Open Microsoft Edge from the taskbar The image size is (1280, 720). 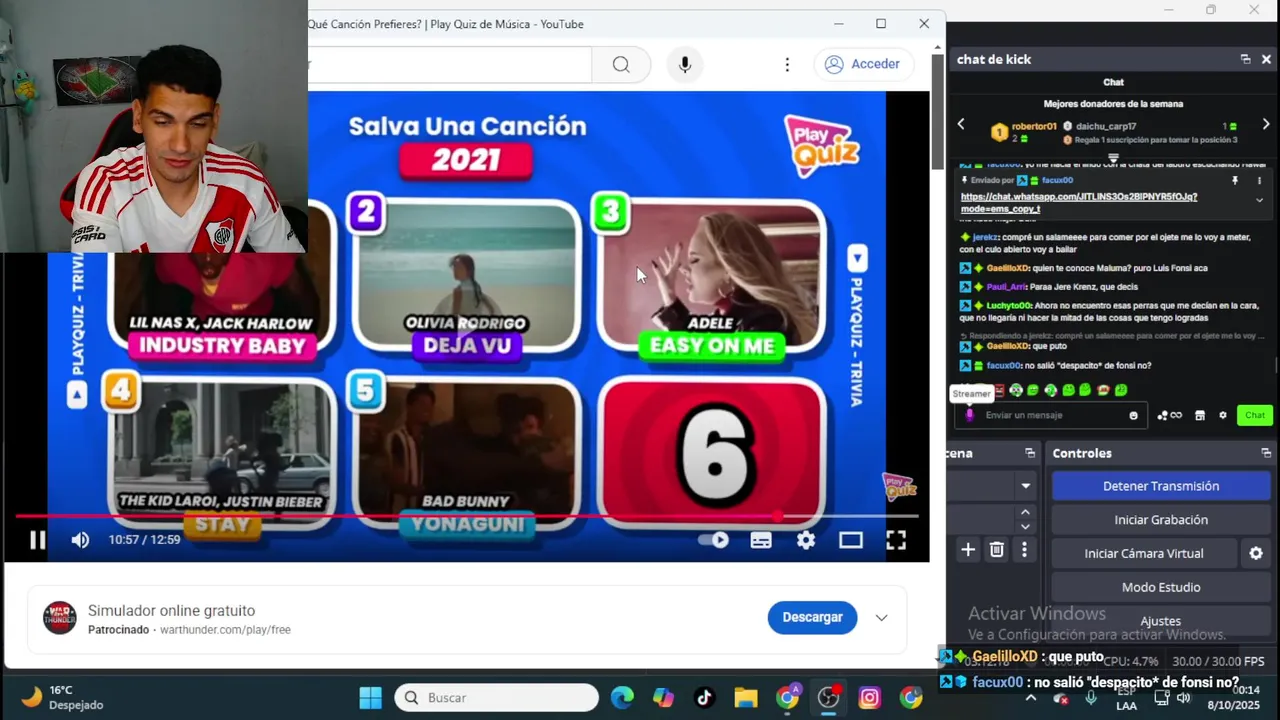click(x=622, y=698)
